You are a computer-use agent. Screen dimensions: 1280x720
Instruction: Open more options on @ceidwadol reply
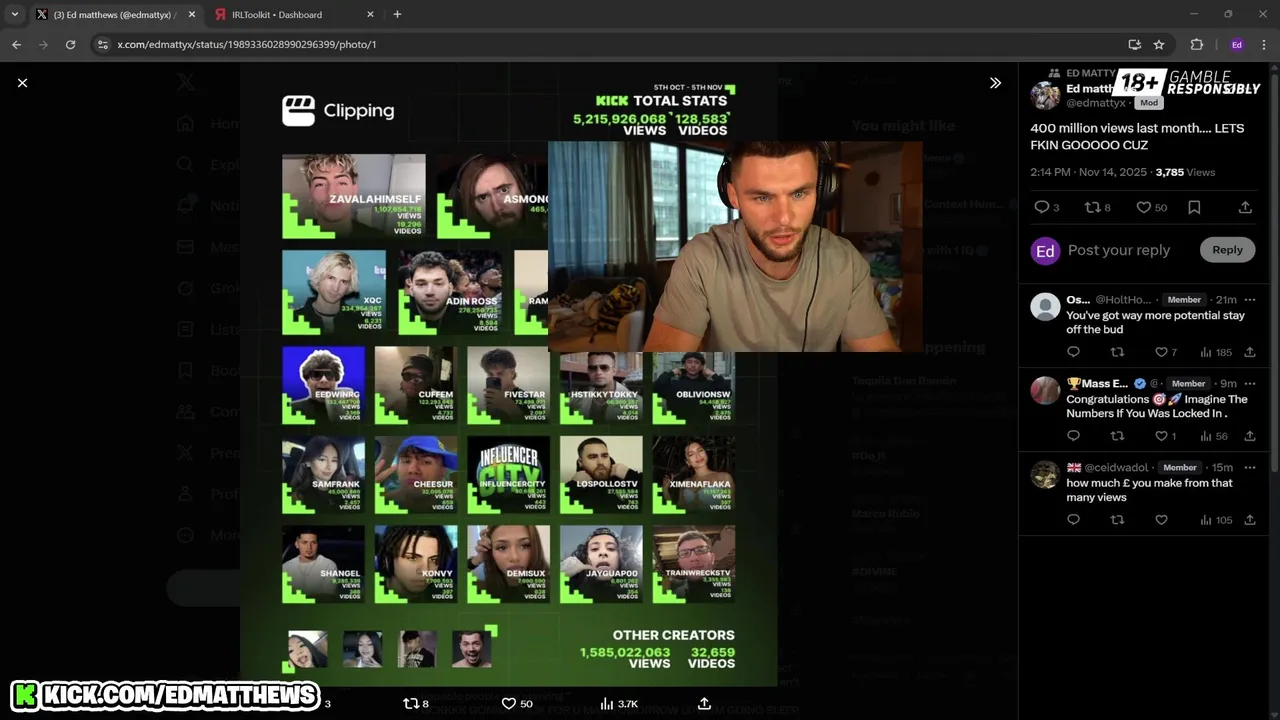click(x=1249, y=468)
